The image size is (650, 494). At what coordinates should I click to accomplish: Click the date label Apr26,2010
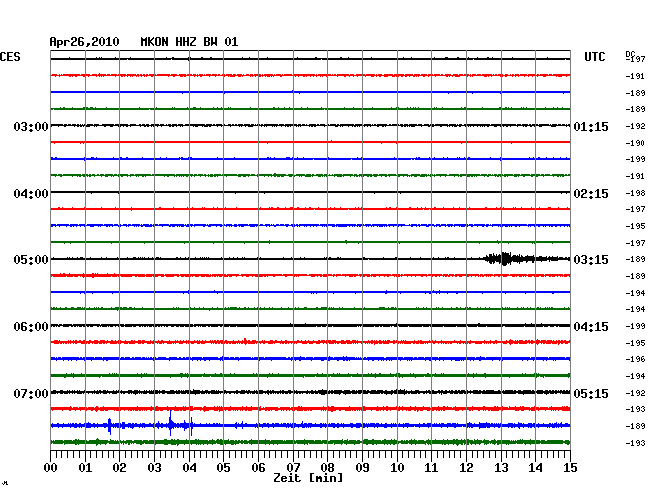85,42
